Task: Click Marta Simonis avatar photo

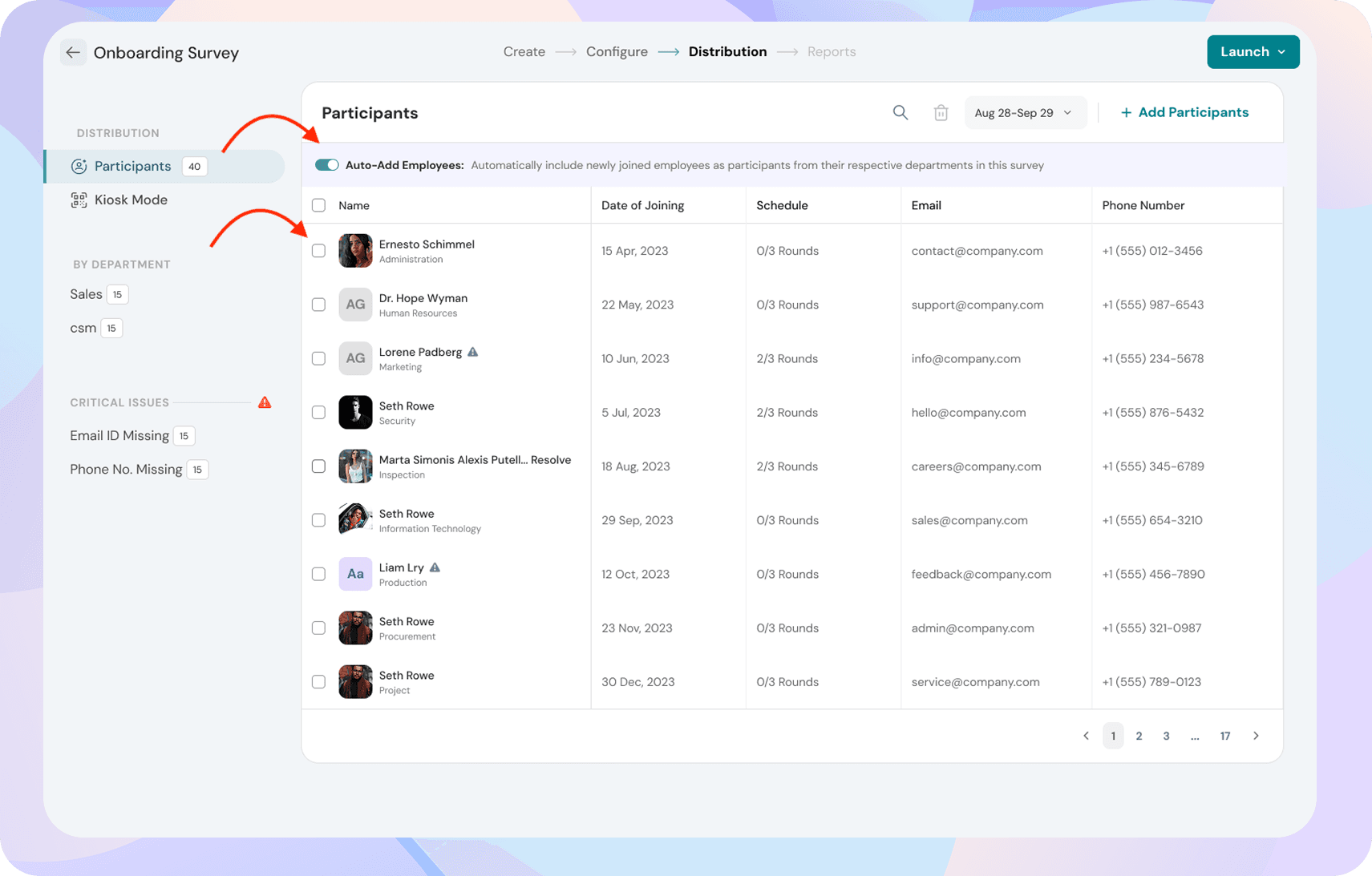Action: [355, 466]
